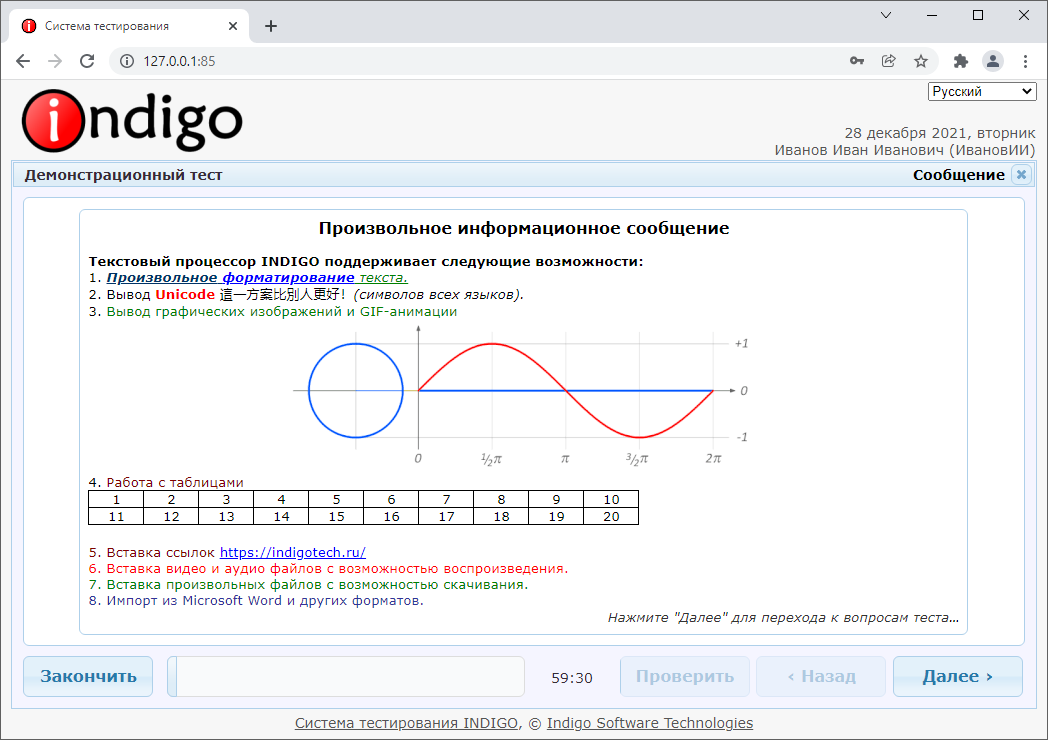Open the Extensions puzzle icon

coord(960,61)
